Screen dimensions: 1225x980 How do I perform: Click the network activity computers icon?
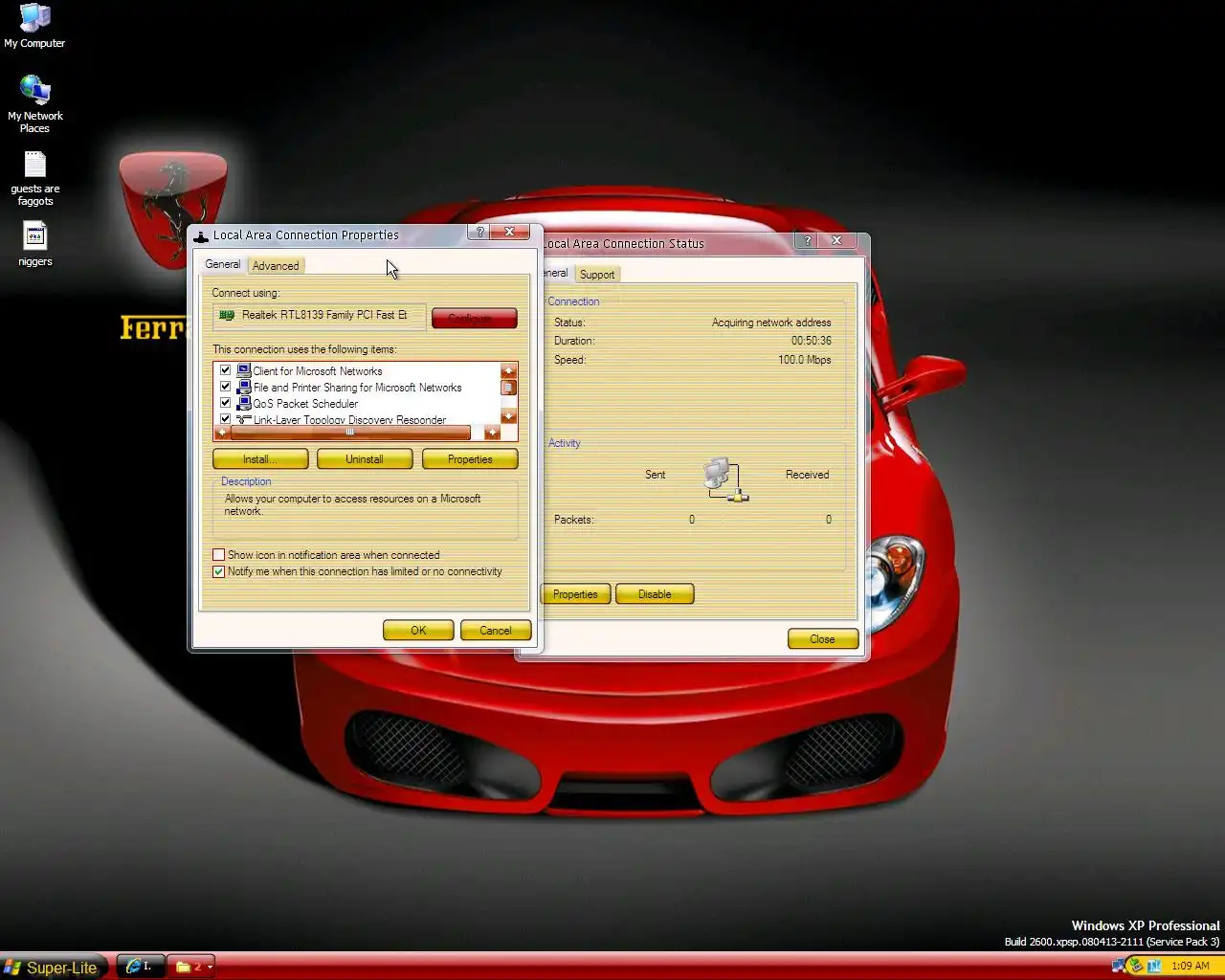[724, 479]
